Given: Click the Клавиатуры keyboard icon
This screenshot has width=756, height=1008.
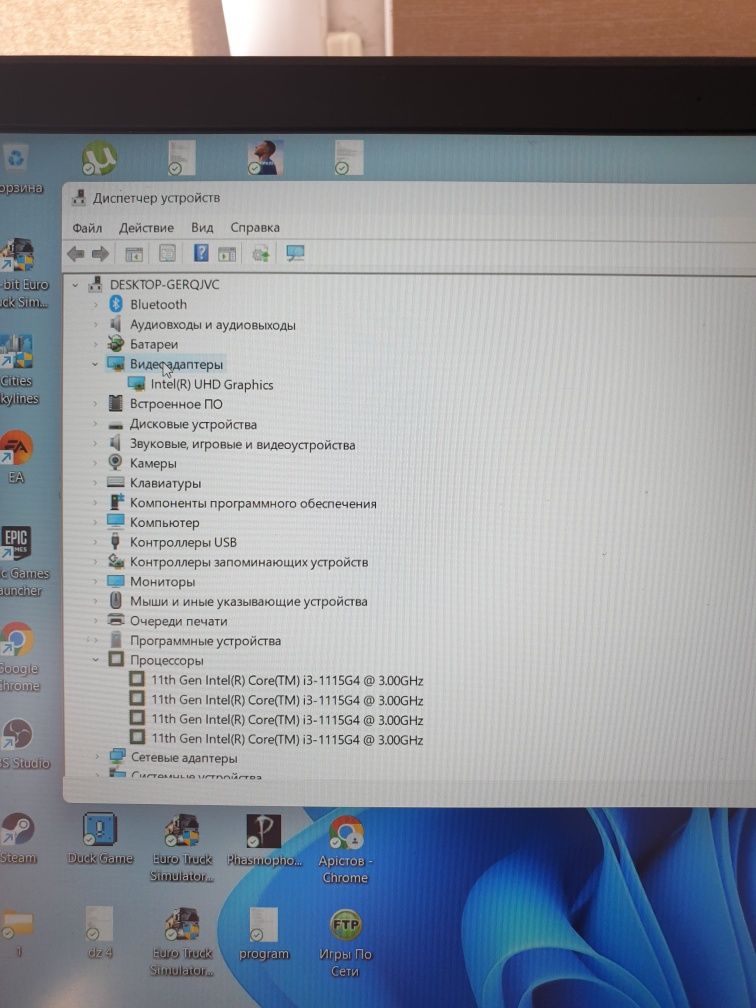Looking at the screenshot, I should [116, 482].
